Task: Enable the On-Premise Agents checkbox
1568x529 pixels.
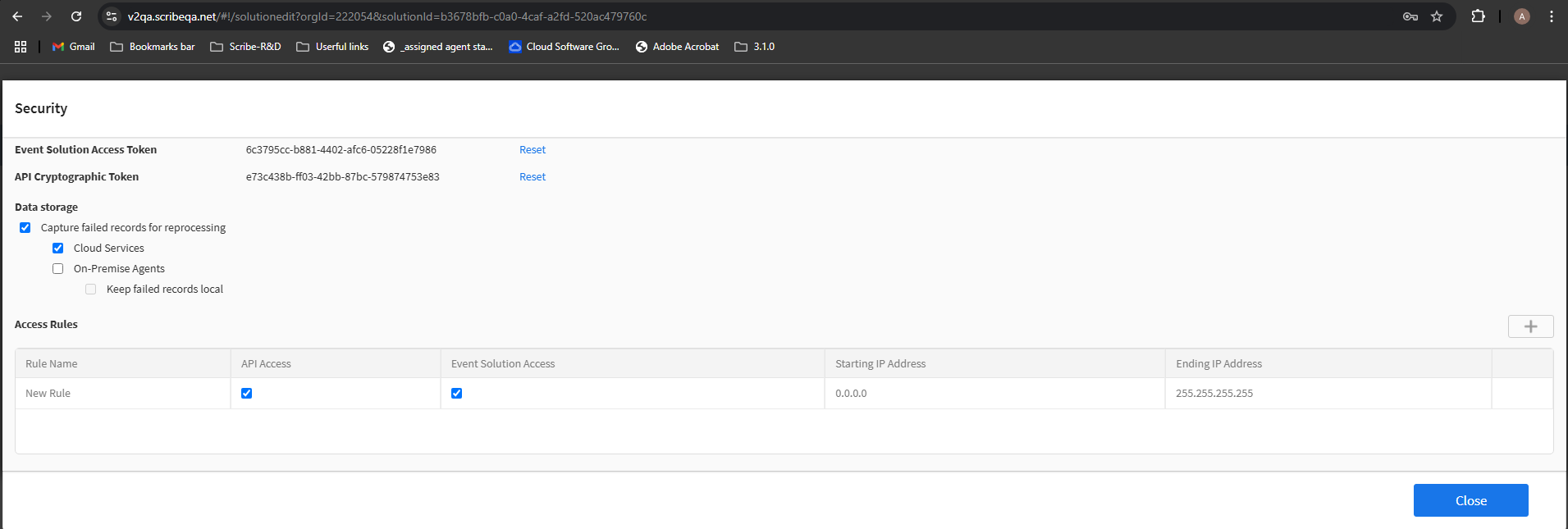Action: click(x=57, y=268)
